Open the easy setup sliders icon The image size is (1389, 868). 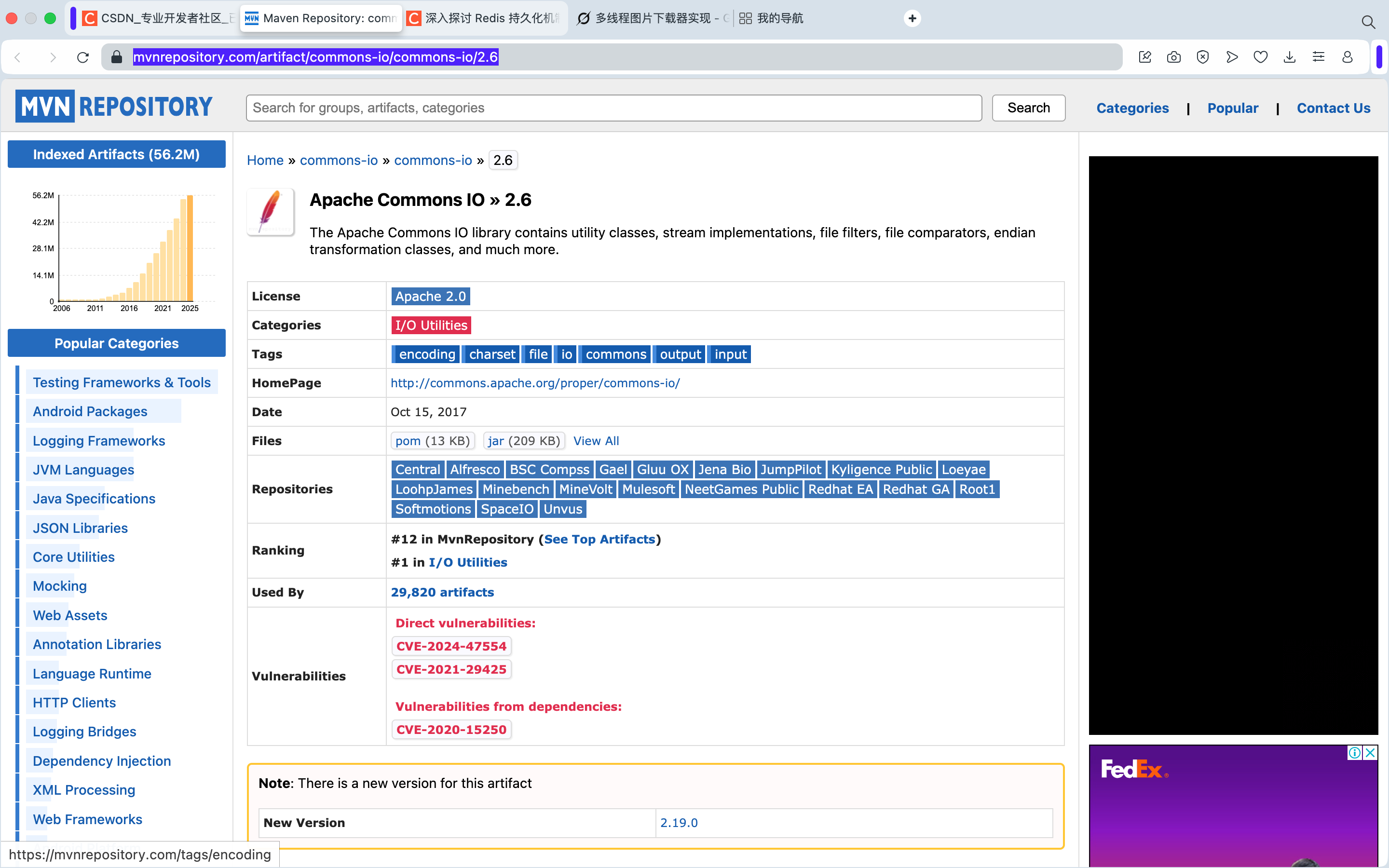(1319, 57)
